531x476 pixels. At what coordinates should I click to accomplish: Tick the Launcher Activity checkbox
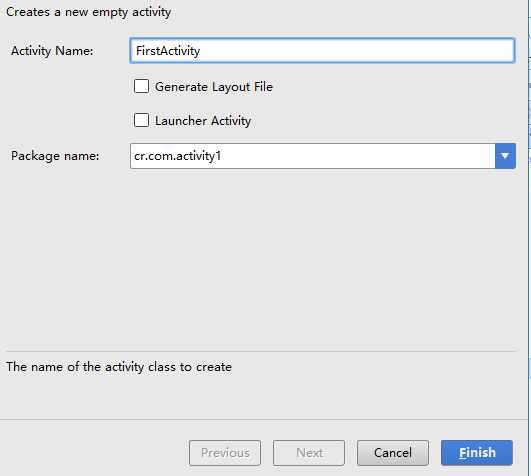tap(141, 120)
